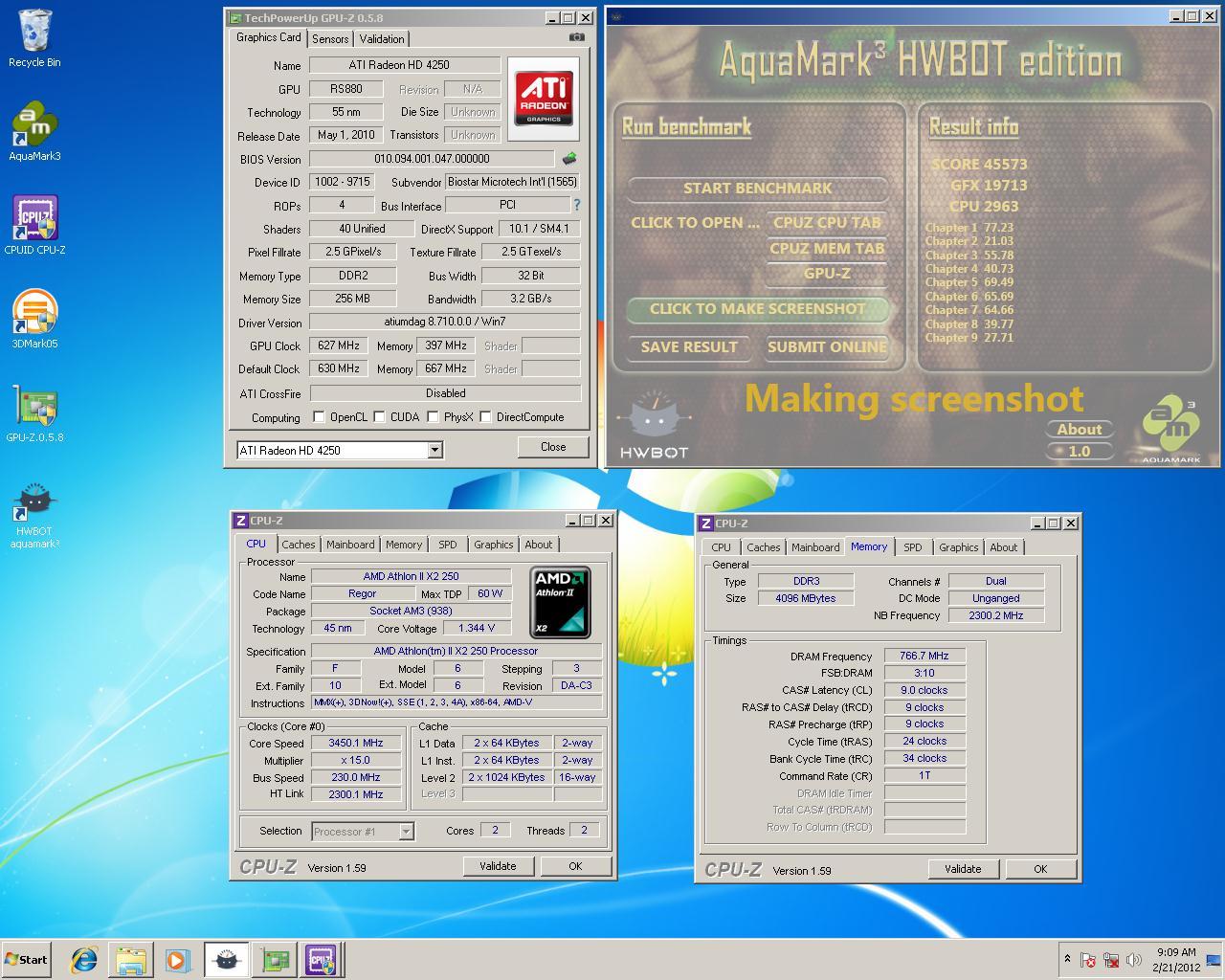Viewport: 1225px width, 980px height.
Task: Open Internet Explorer from the taskbar
Action: (84, 960)
